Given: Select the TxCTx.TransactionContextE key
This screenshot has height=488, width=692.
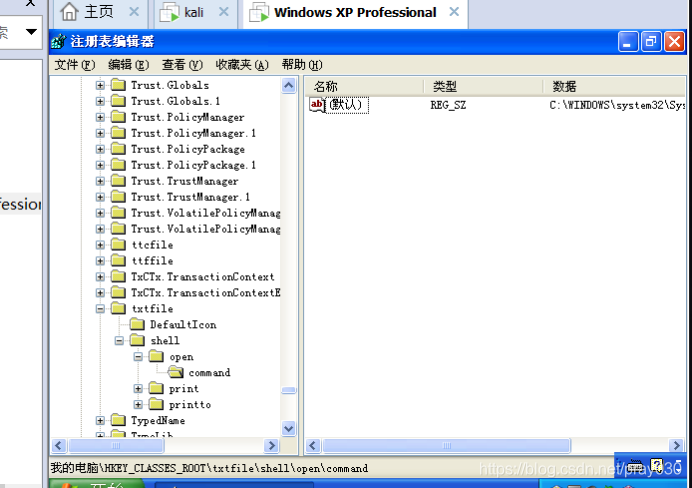Looking at the screenshot, I should (206, 293).
